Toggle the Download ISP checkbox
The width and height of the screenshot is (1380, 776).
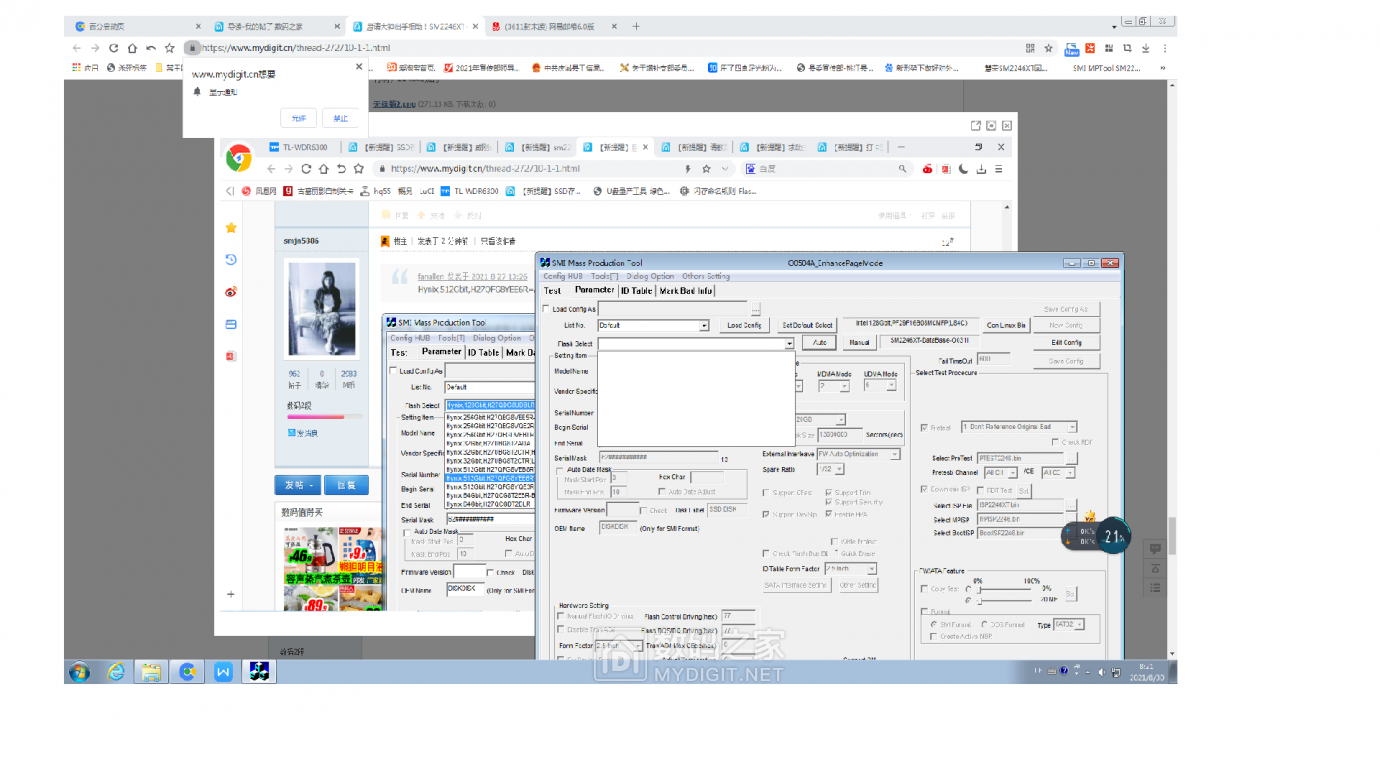point(924,489)
